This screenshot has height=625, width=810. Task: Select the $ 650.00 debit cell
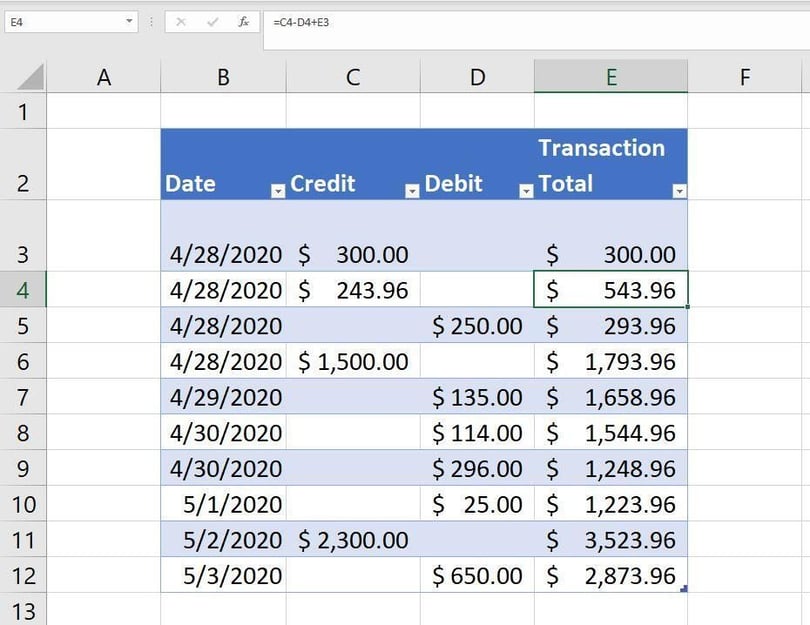[x=477, y=575]
